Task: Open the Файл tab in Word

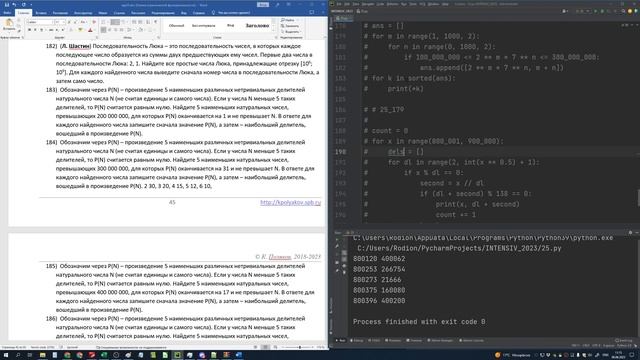Action: 7,13
